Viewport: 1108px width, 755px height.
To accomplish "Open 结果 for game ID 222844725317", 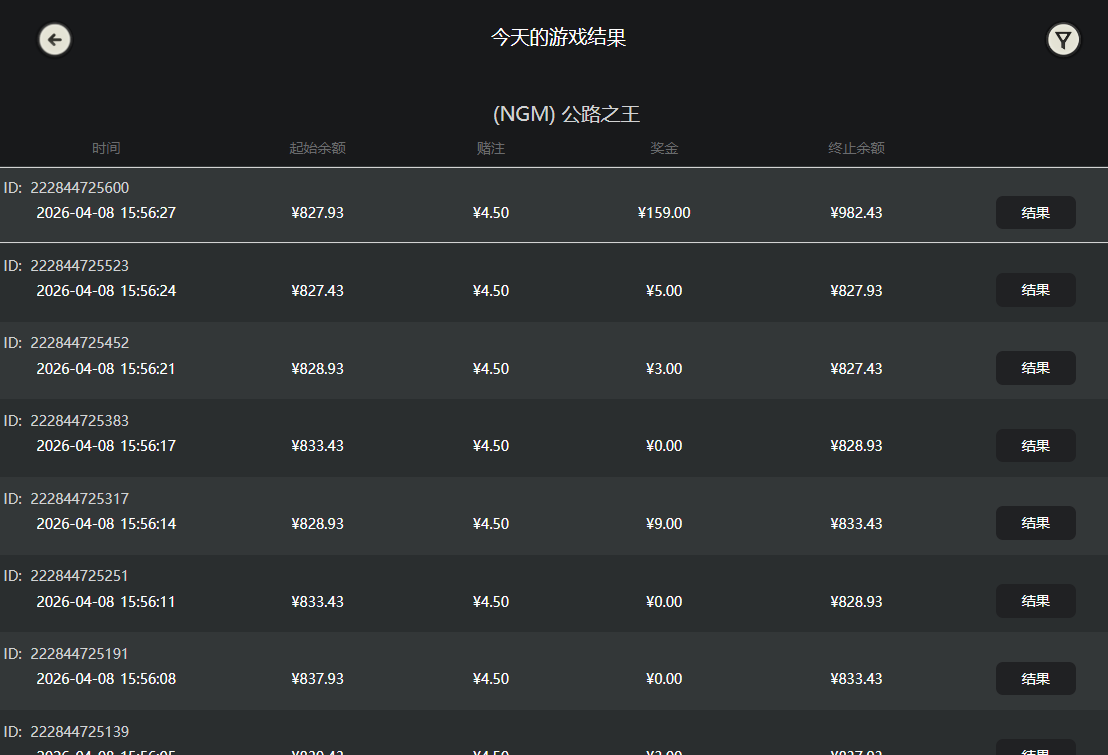I will [1035, 523].
